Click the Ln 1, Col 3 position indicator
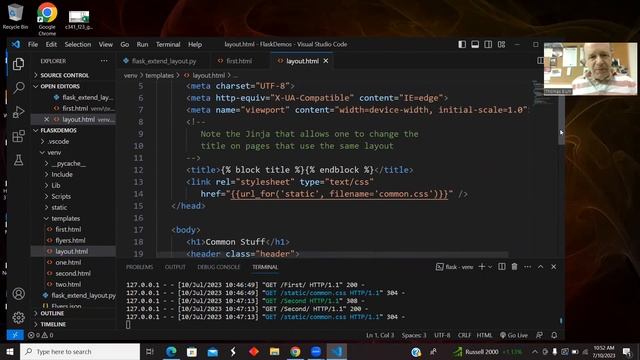Viewport: 640px width, 360px height. (380, 335)
